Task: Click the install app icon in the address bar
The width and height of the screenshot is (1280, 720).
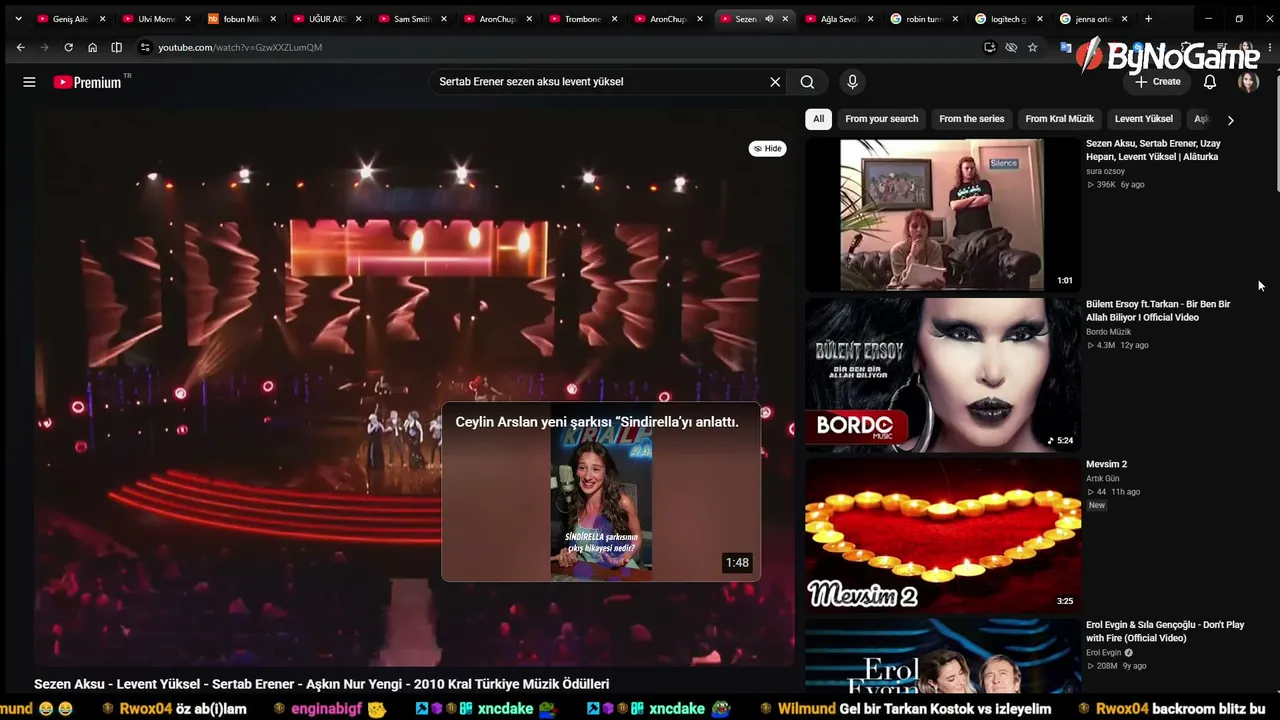Action: pyautogui.click(x=990, y=47)
